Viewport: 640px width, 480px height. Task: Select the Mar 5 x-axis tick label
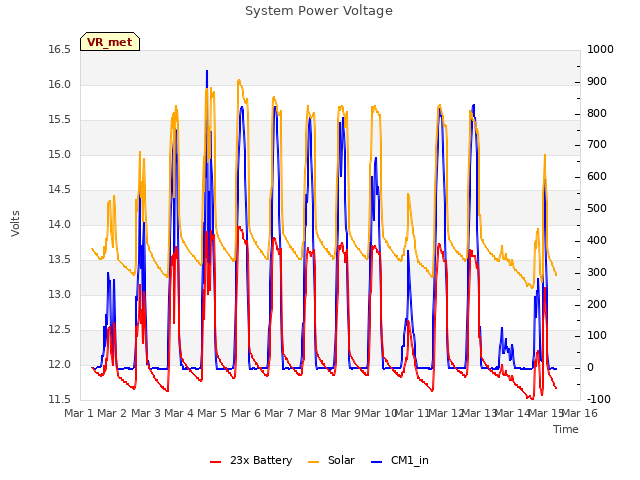[x=212, y=413]
